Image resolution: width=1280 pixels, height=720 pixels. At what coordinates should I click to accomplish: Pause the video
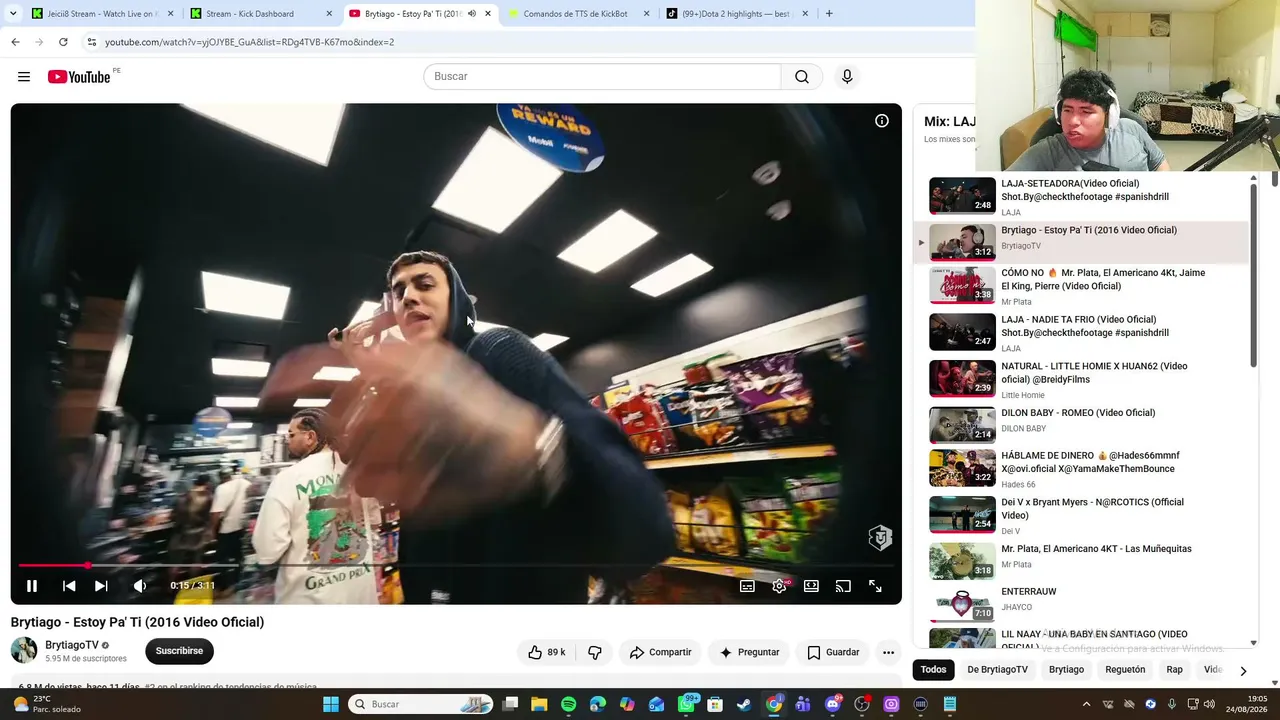(x=32, y=586)
